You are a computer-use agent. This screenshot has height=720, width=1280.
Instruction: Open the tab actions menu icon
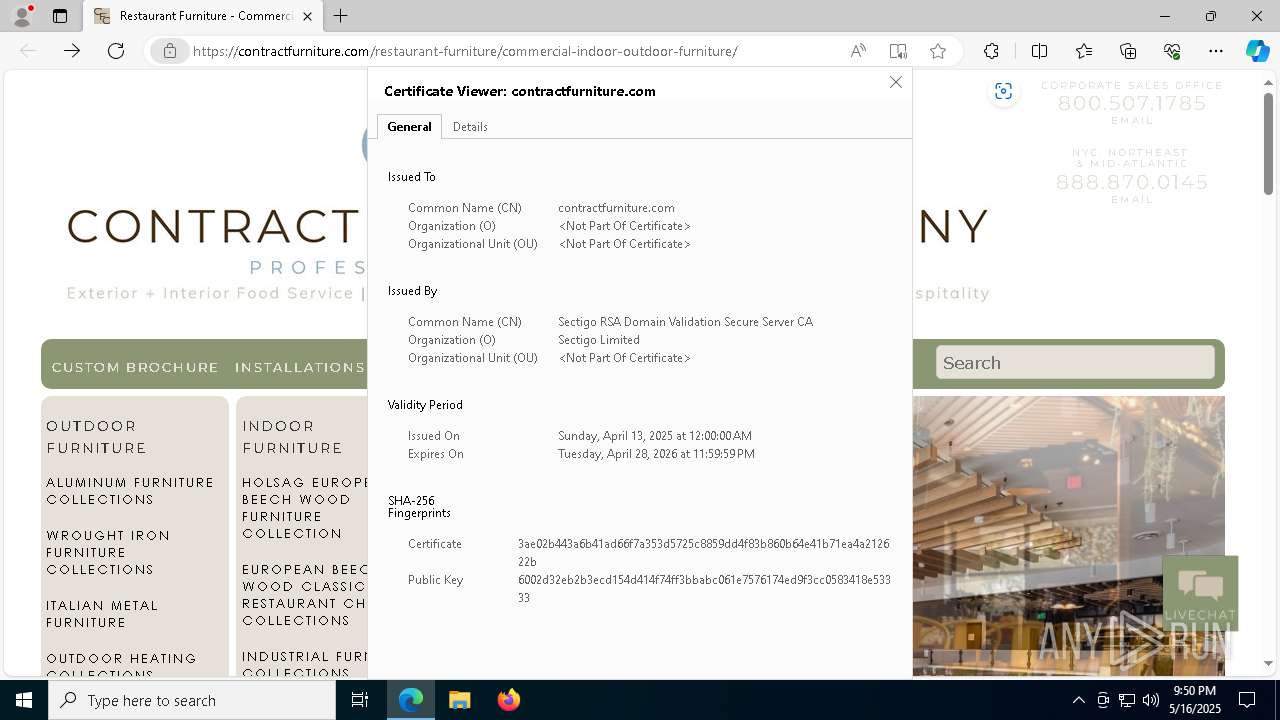click(x=60, y=16)
